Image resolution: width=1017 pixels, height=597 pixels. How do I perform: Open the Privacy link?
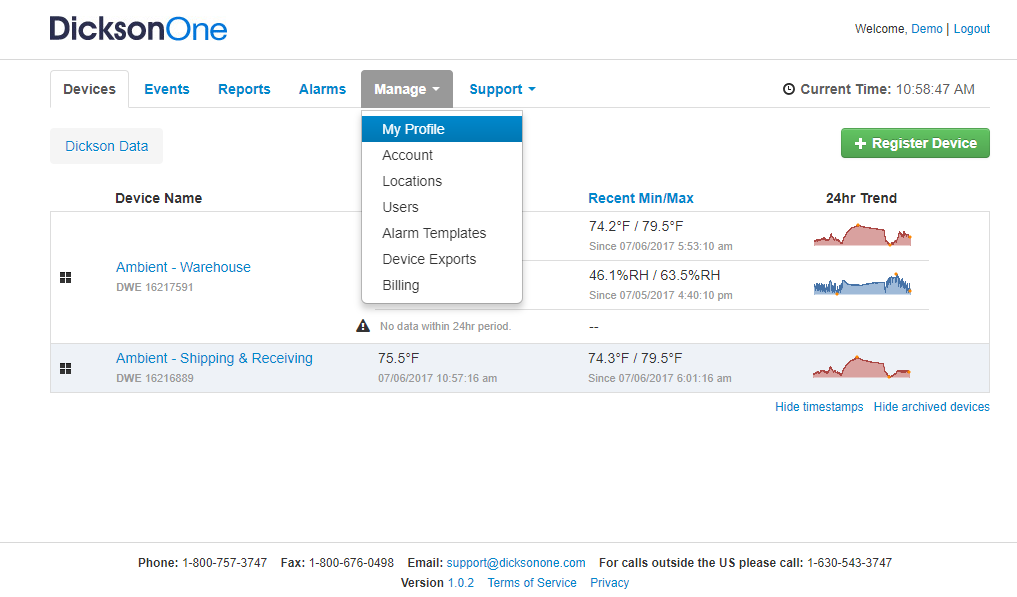[609, 583]
